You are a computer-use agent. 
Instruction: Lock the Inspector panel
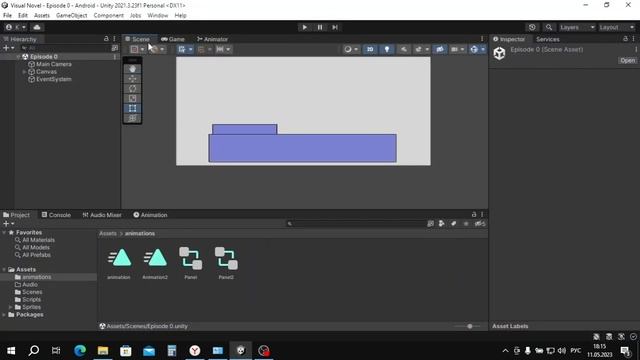pyautogui.click(x=625, y=39)
